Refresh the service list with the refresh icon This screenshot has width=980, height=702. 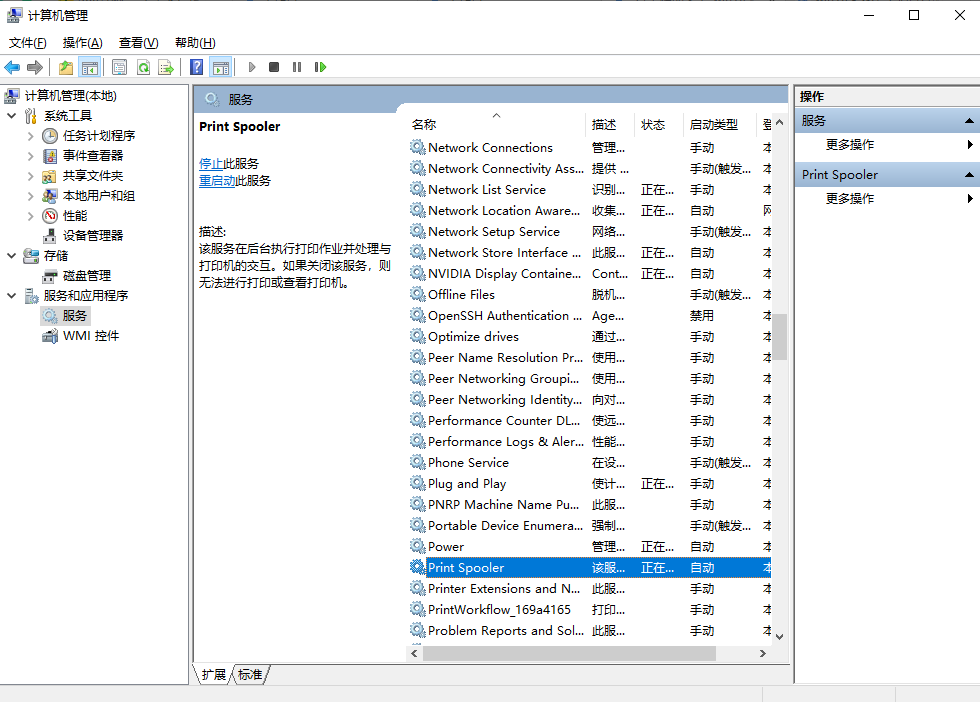pyautogui.click(x=145, y=67)
